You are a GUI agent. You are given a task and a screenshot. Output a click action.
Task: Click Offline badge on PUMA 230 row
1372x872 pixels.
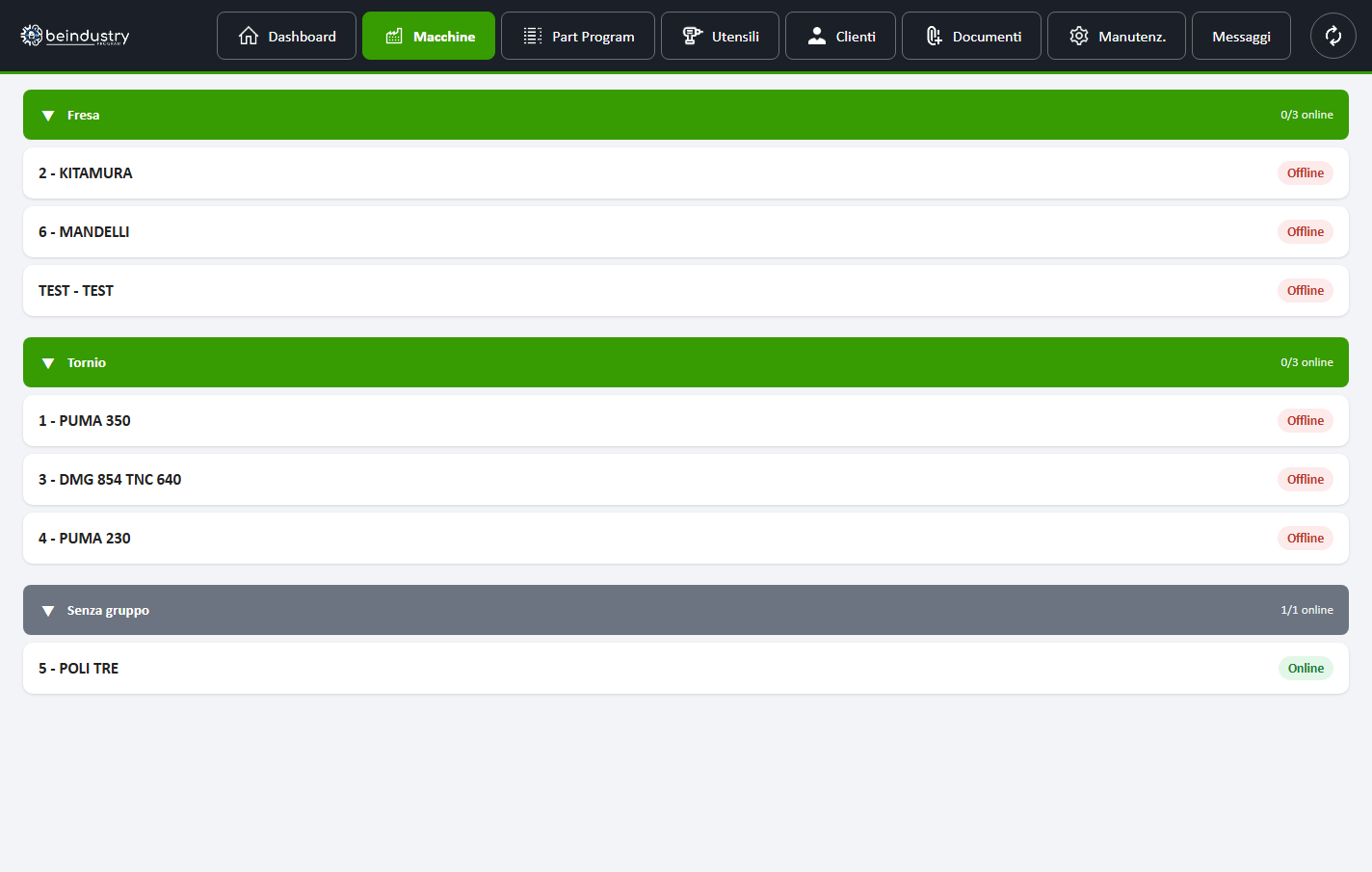pyautogui.click(x=1306, y=539)
